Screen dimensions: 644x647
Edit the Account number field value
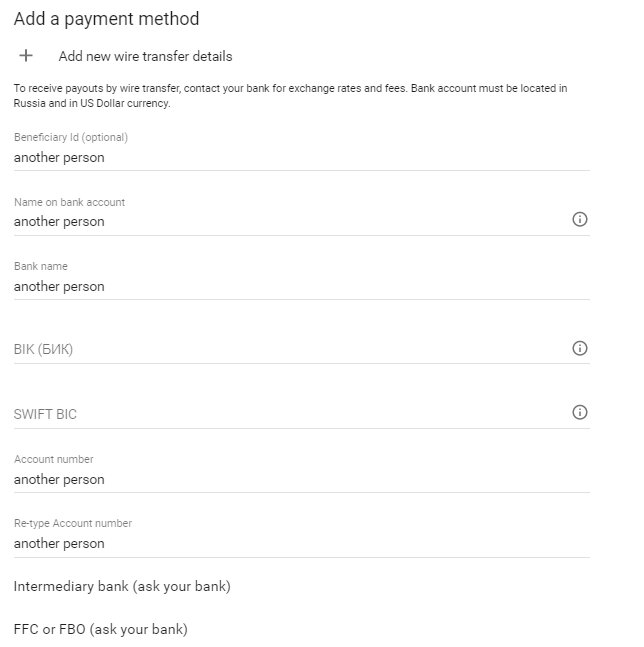click(x=59, y=479)
